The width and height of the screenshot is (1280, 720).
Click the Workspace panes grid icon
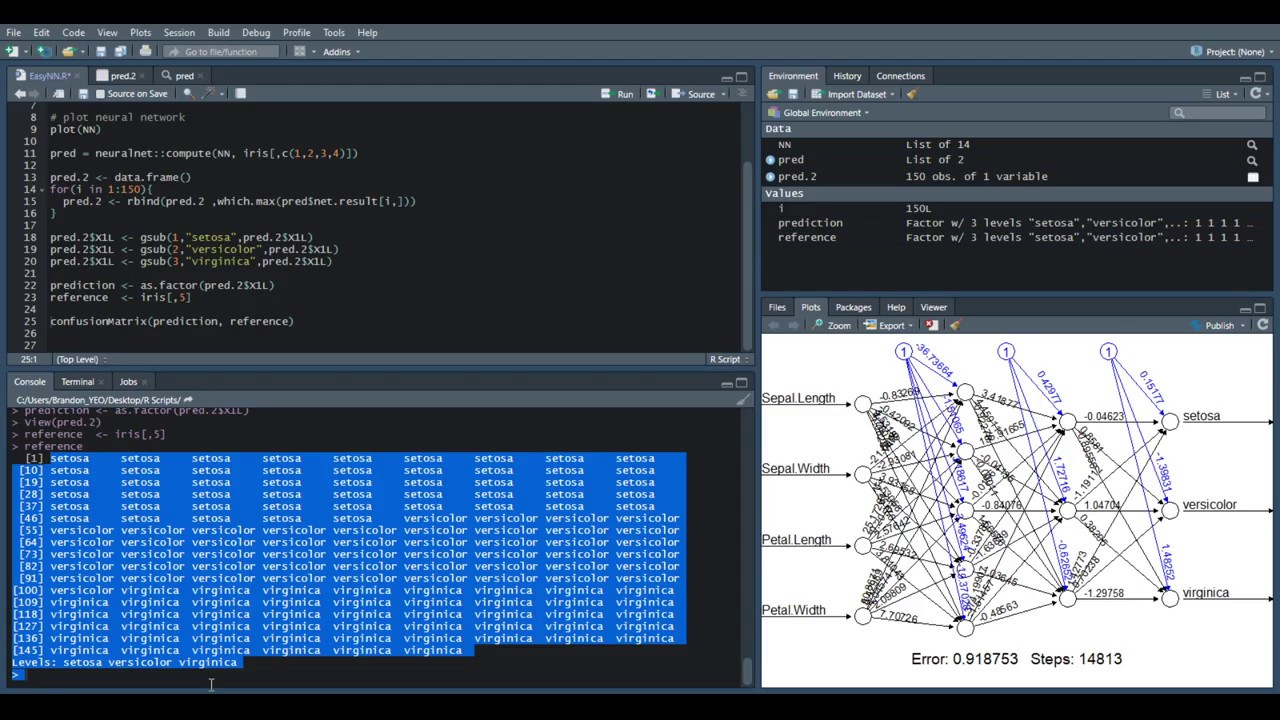(299, 51)
